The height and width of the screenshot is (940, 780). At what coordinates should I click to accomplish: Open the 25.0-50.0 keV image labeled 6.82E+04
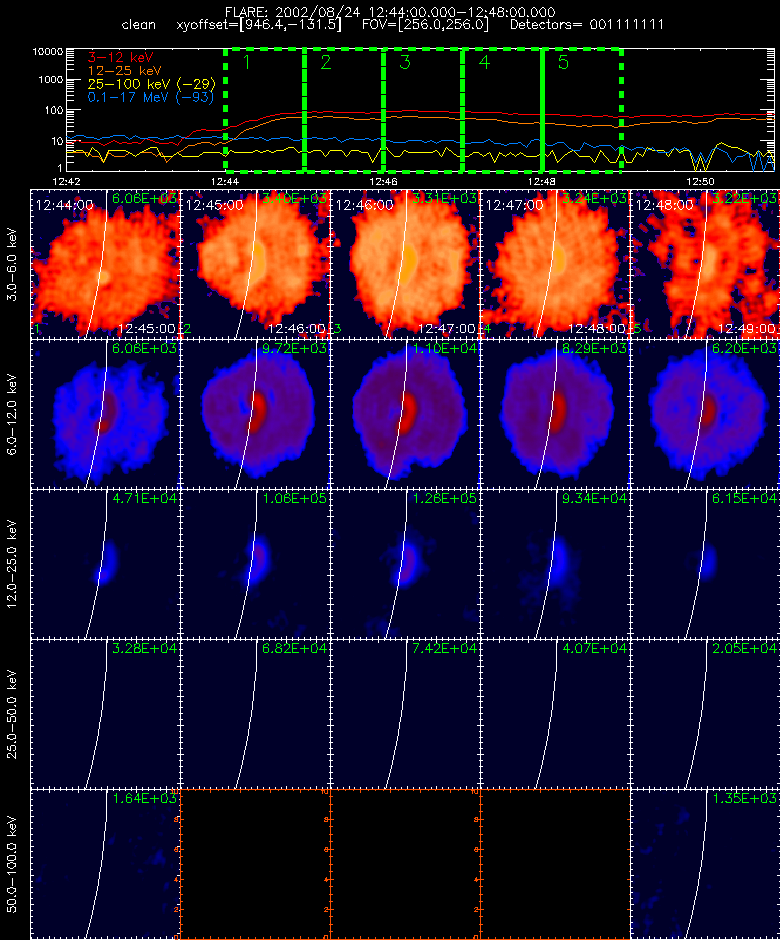[x=255, y=714]
